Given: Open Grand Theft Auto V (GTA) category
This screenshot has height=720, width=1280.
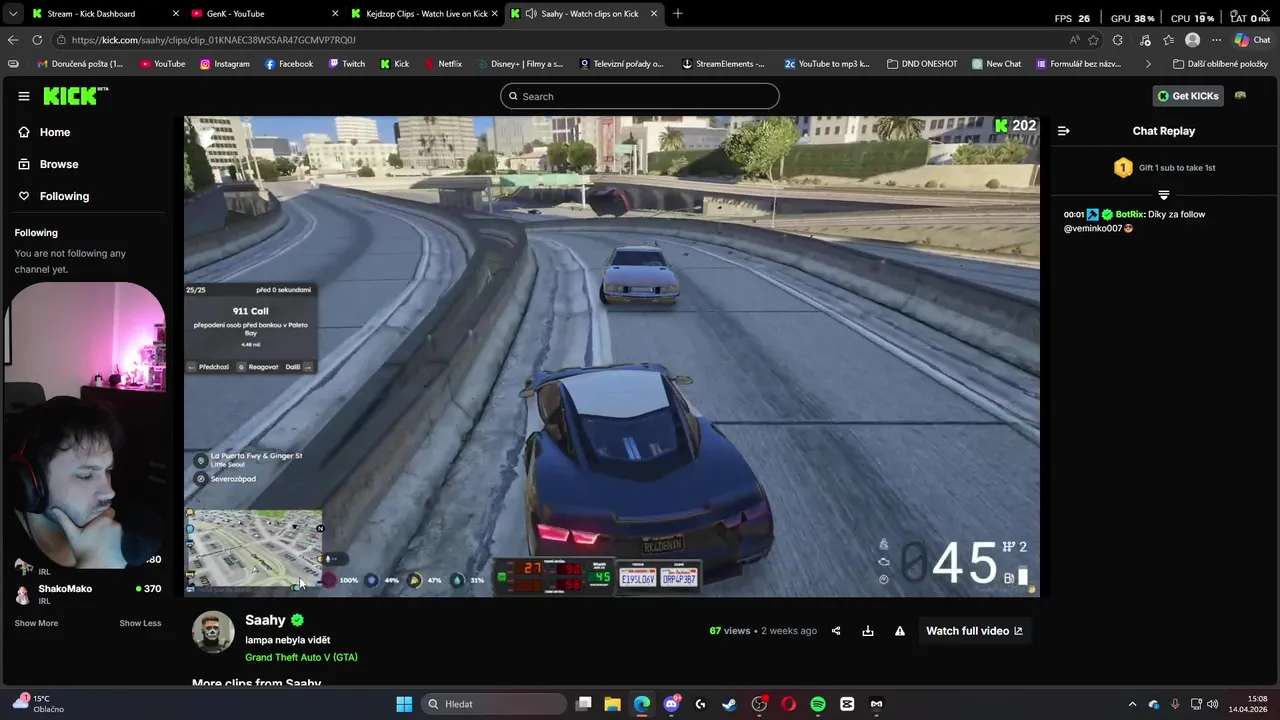Looking at the screenshot, I should 301,658.
